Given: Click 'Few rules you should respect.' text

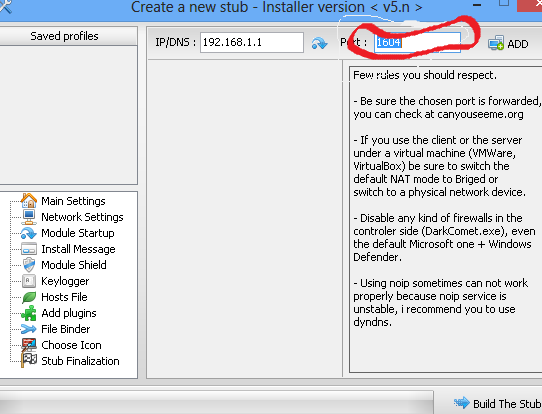Looking at the screenshot, I should 425,75.
